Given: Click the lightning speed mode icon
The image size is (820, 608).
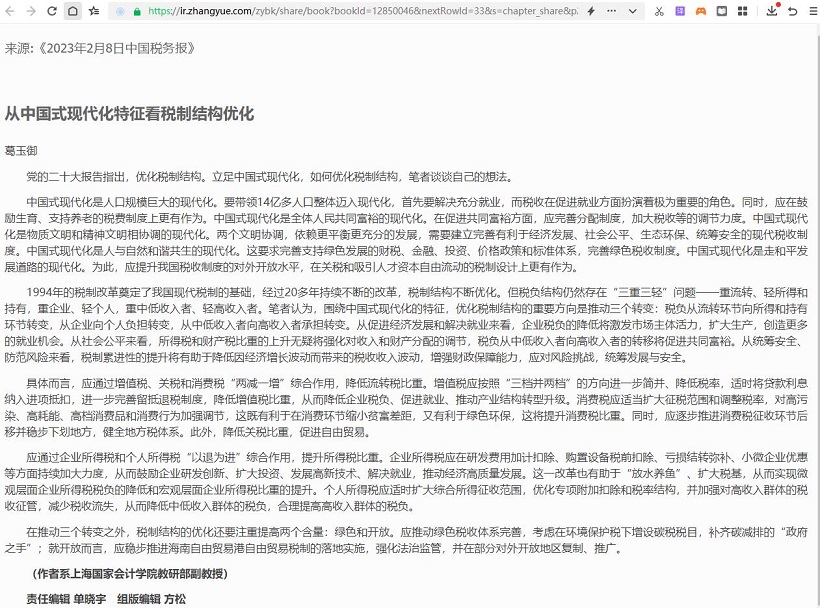Looking at the screenshot, I should 591,11.
